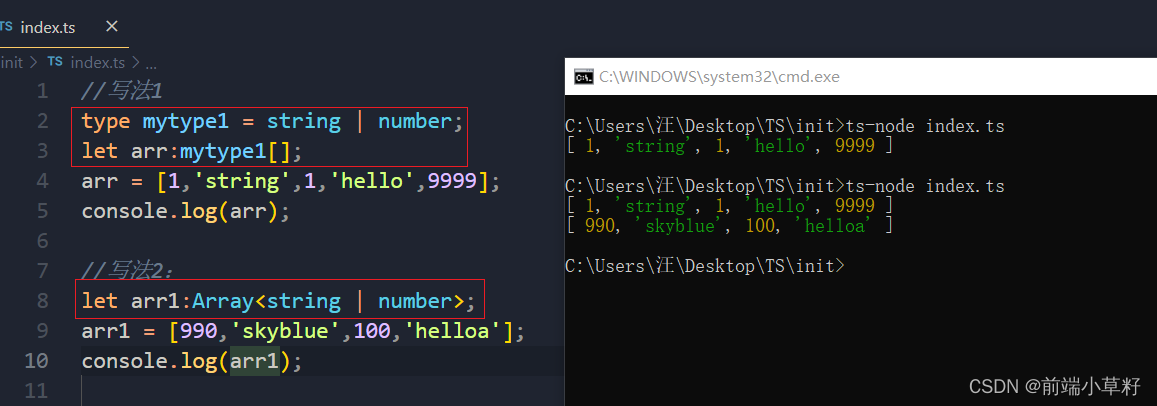Click line number 11 in the gutter
Screen dimensions: 1157x406
click(x=35, y=390)
